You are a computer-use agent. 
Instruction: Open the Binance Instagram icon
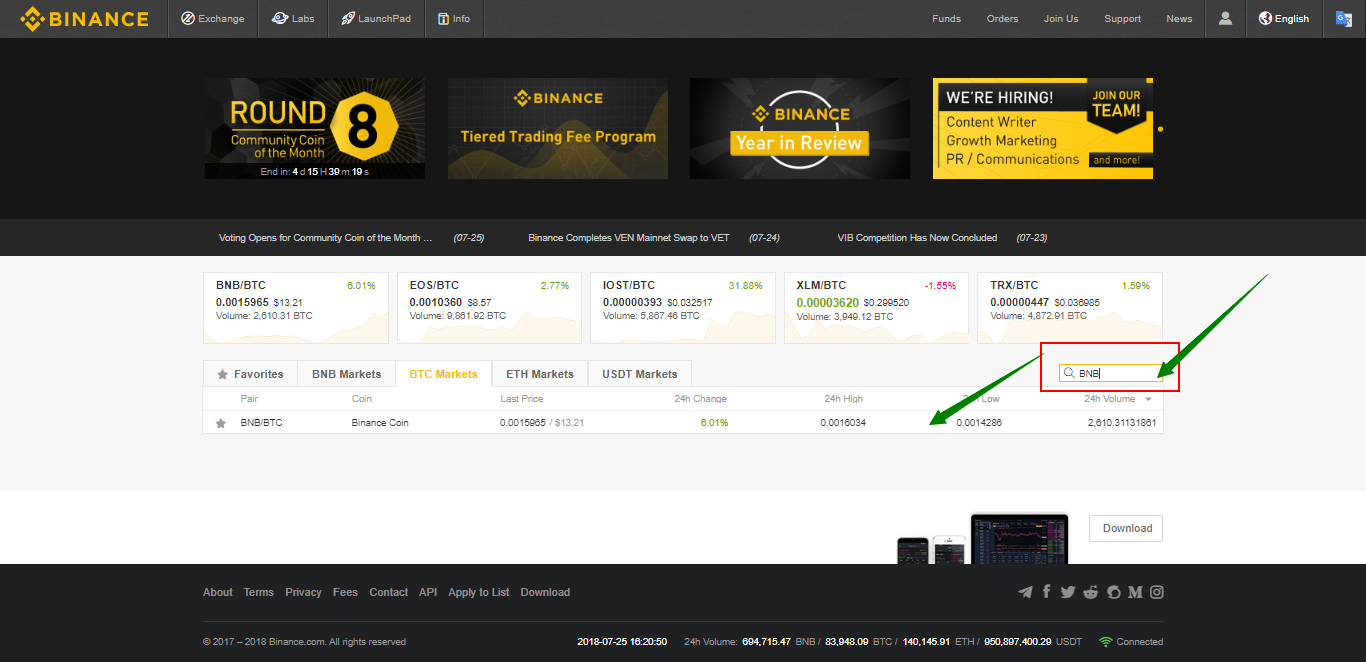click(x=1157, y=592)
